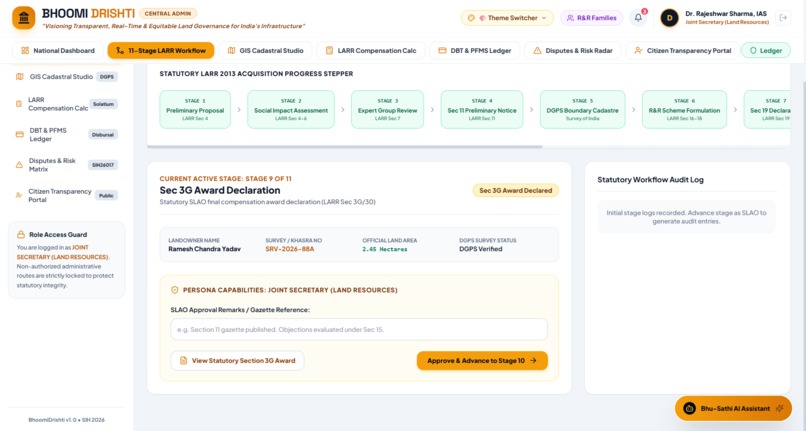The image size is (806, 431).
Task: Click the user avatar with letter D
Action: pos(669,18)
